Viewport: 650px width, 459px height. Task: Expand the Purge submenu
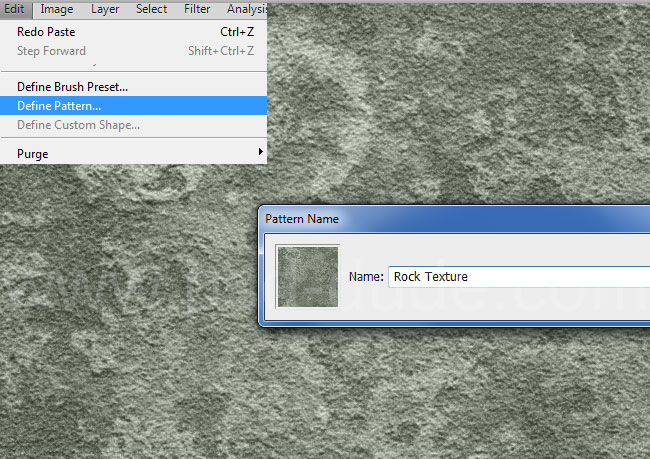point(133,153)
